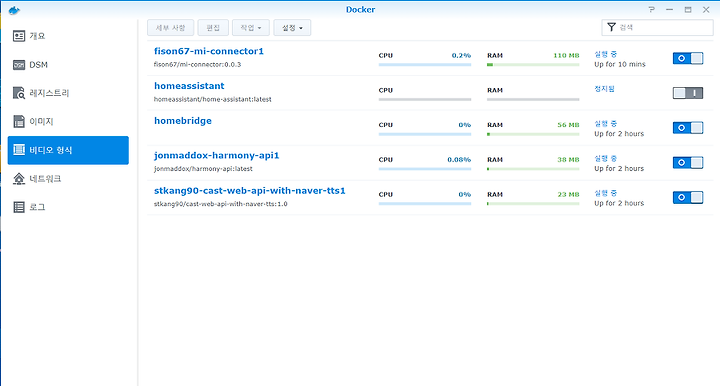Click the 이미지 sidebar icon

point(19,122)
